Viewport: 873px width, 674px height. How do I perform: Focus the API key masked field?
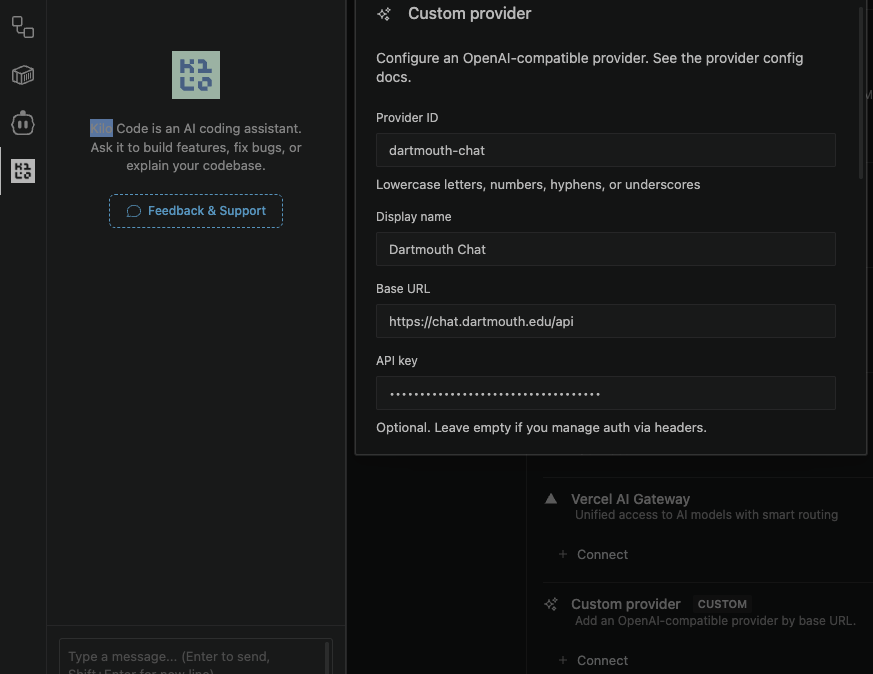coord(606,393)
